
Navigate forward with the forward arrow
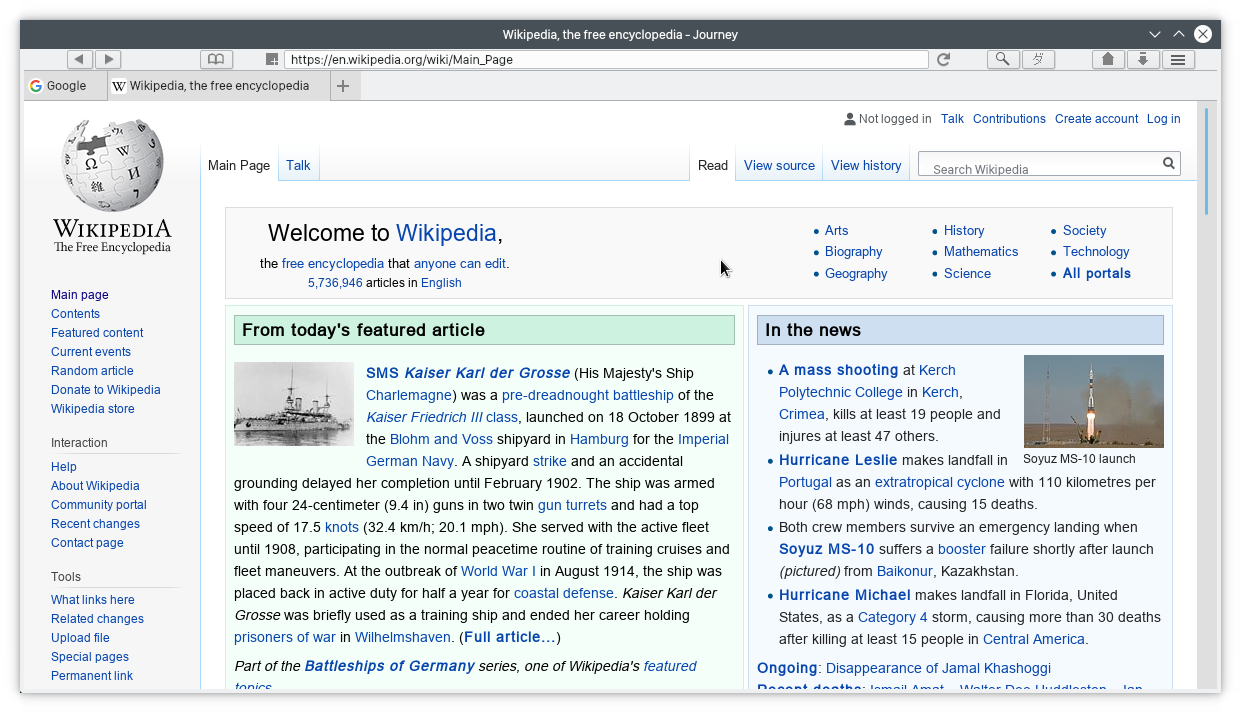click(x=107, y=58)
